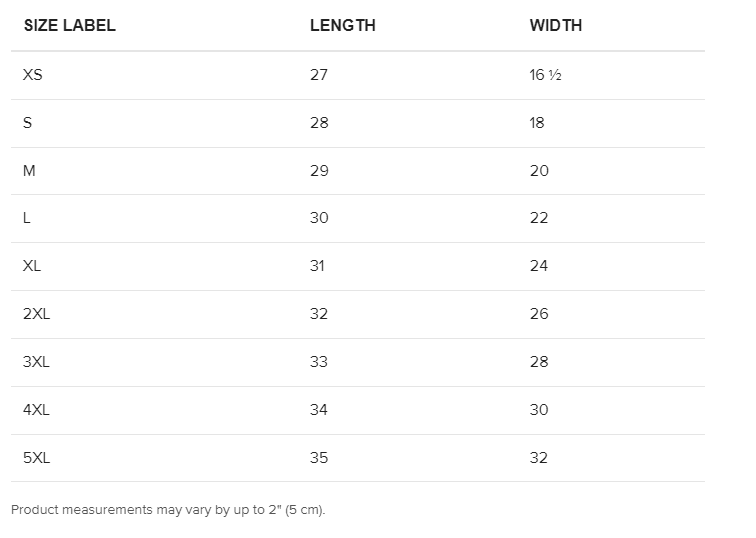Select the XS size row label

point(33,75)
